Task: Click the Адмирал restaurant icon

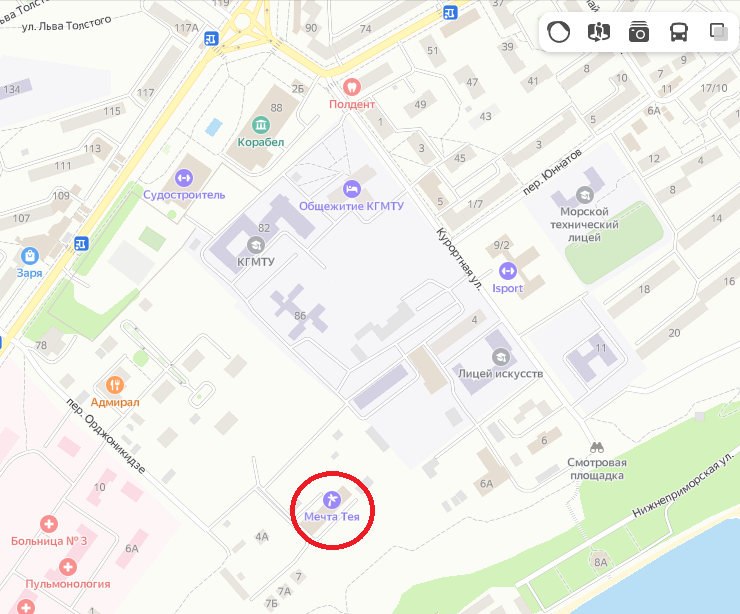Action: pyautogui.click(x=115, y=385)
